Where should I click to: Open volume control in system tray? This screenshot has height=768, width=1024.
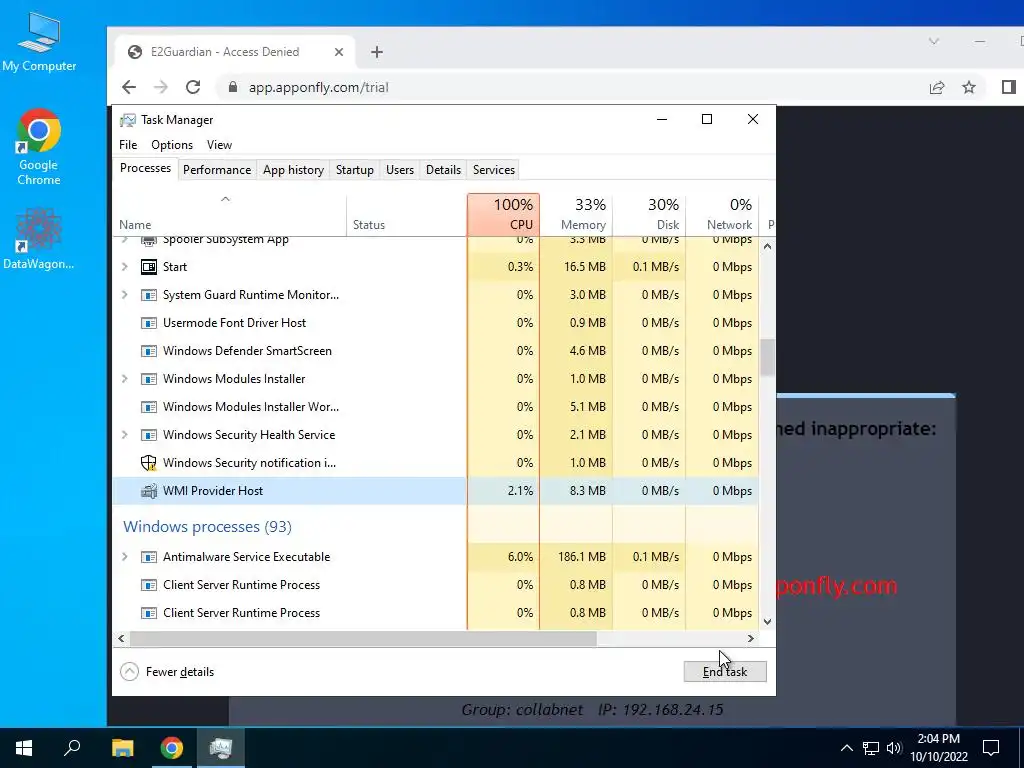894,748
